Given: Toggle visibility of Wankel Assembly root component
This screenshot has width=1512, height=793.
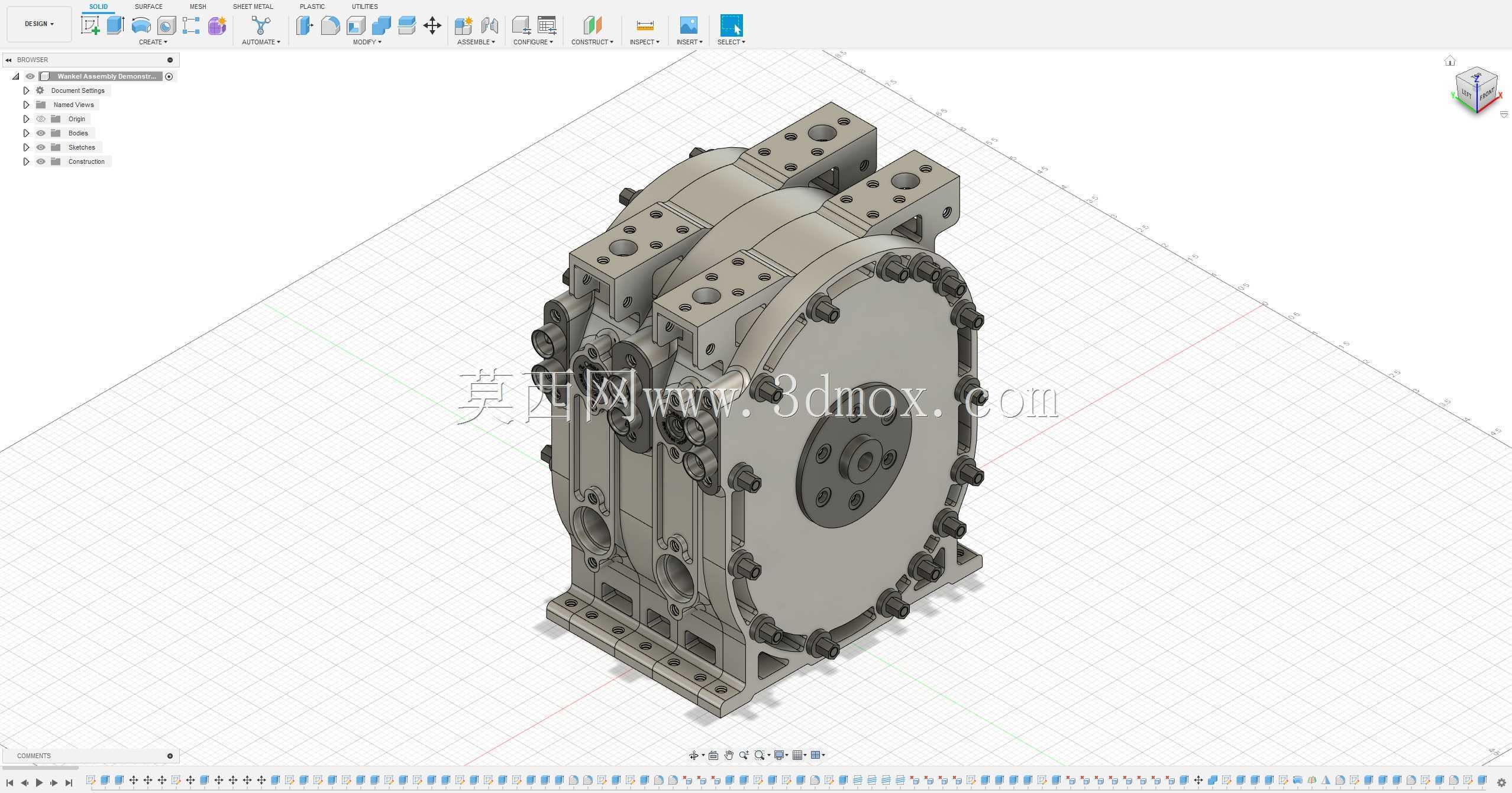Looking at the screenshot, I should point(30,76).
